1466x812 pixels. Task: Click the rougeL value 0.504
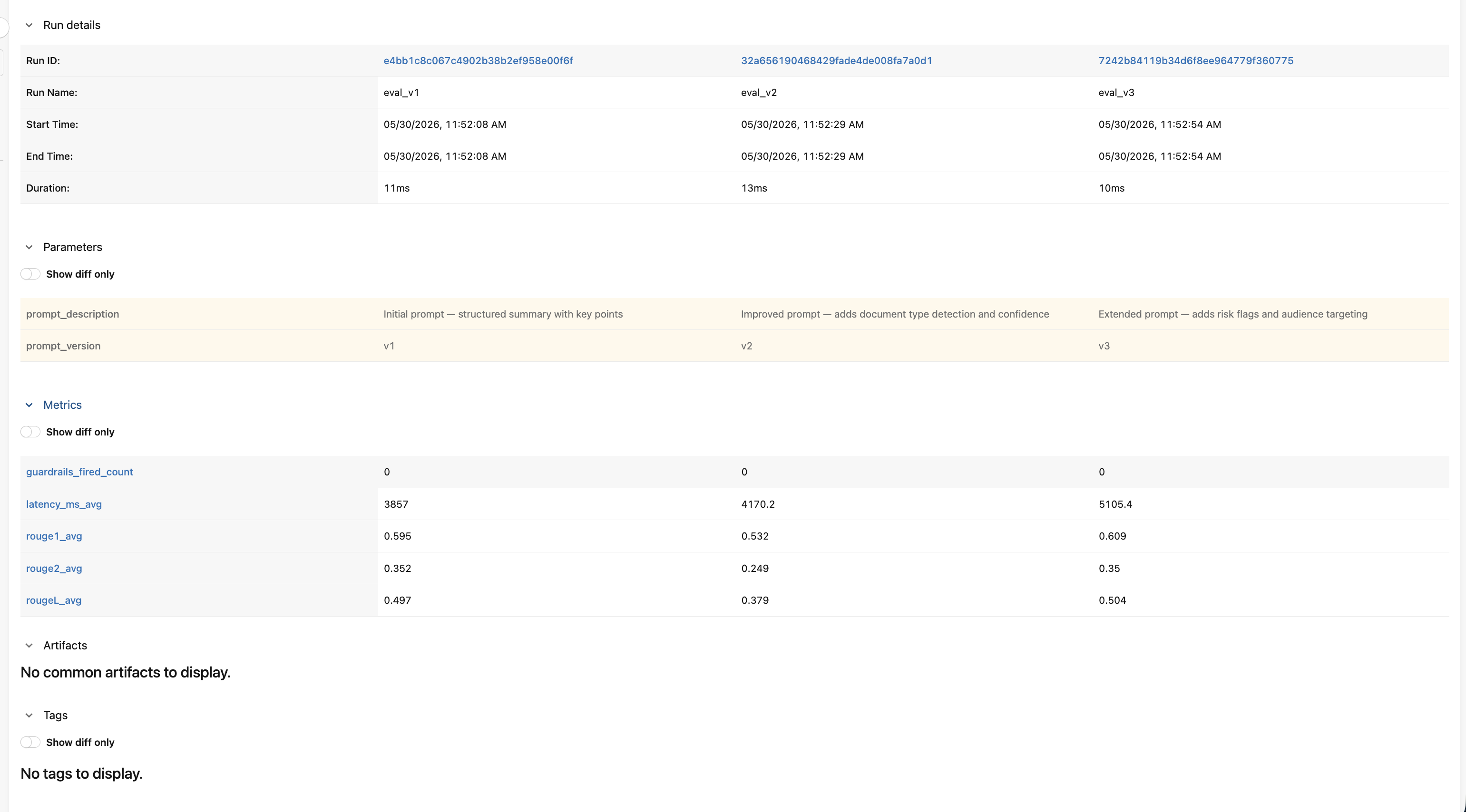tap(1113, 600)
